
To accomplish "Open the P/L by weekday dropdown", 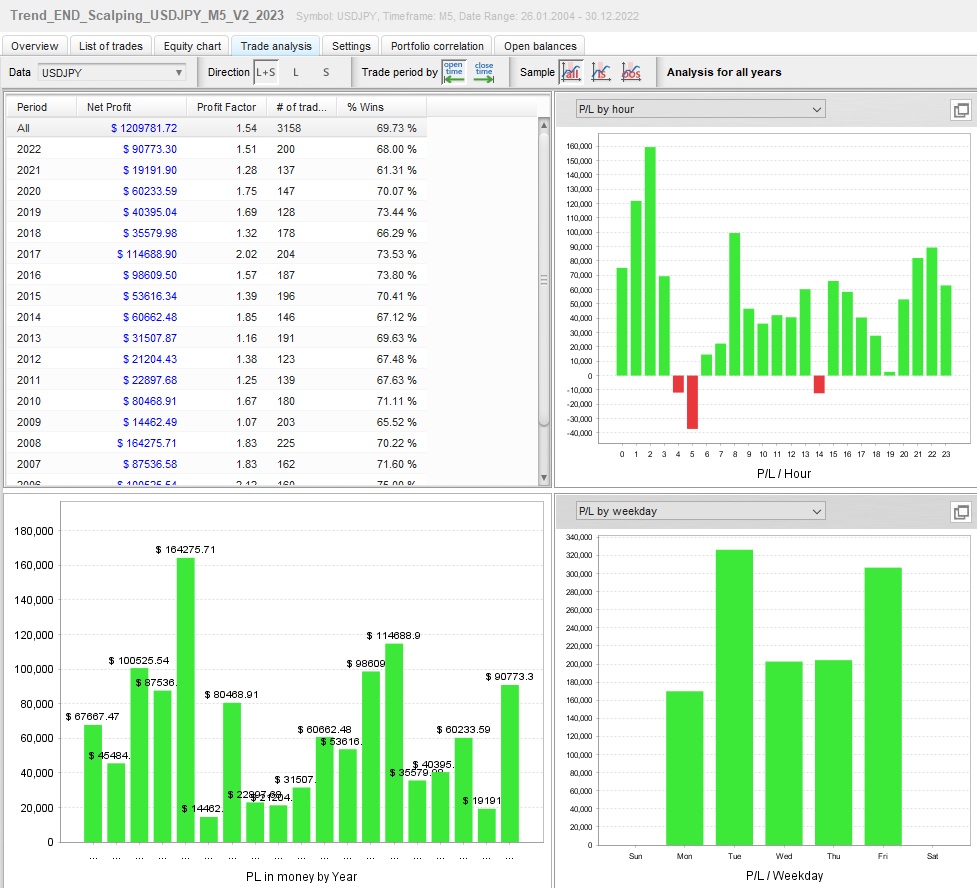I will (700, 511).
